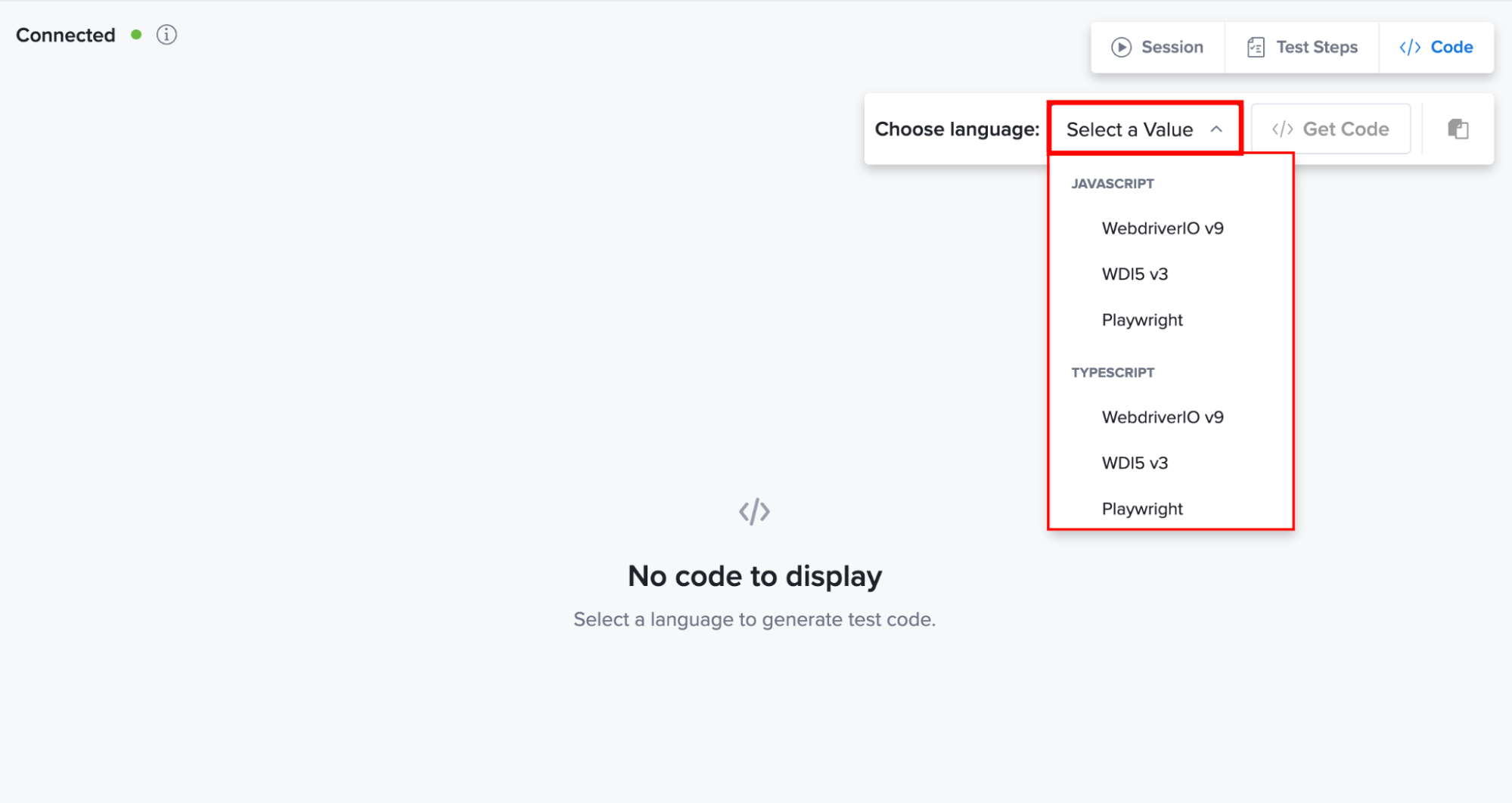Copy code using the clipboard icon
The image size is (1512, 803).
click(x=1458, y=129)
